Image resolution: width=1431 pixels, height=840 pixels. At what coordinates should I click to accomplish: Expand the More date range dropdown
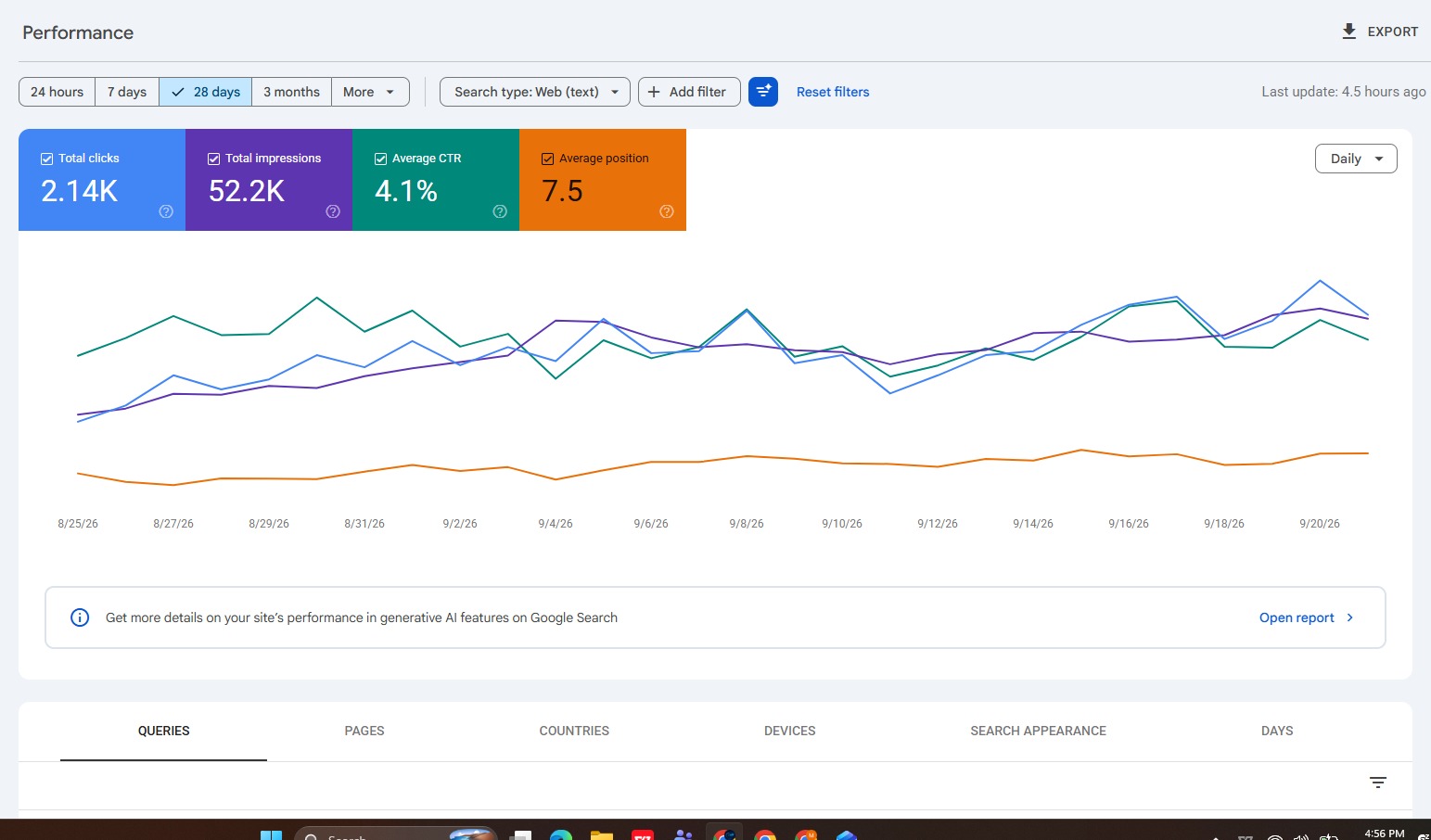(370, 92)
